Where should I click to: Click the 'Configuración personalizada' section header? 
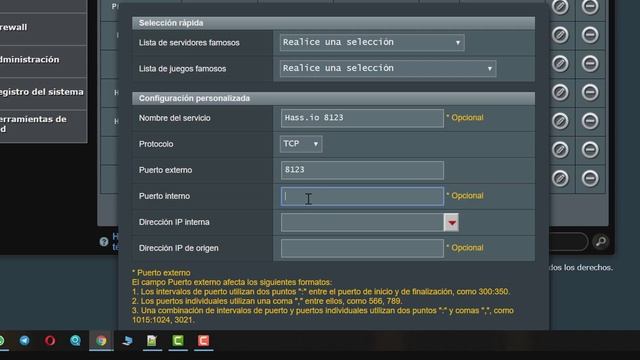click(x=333, y=98)
